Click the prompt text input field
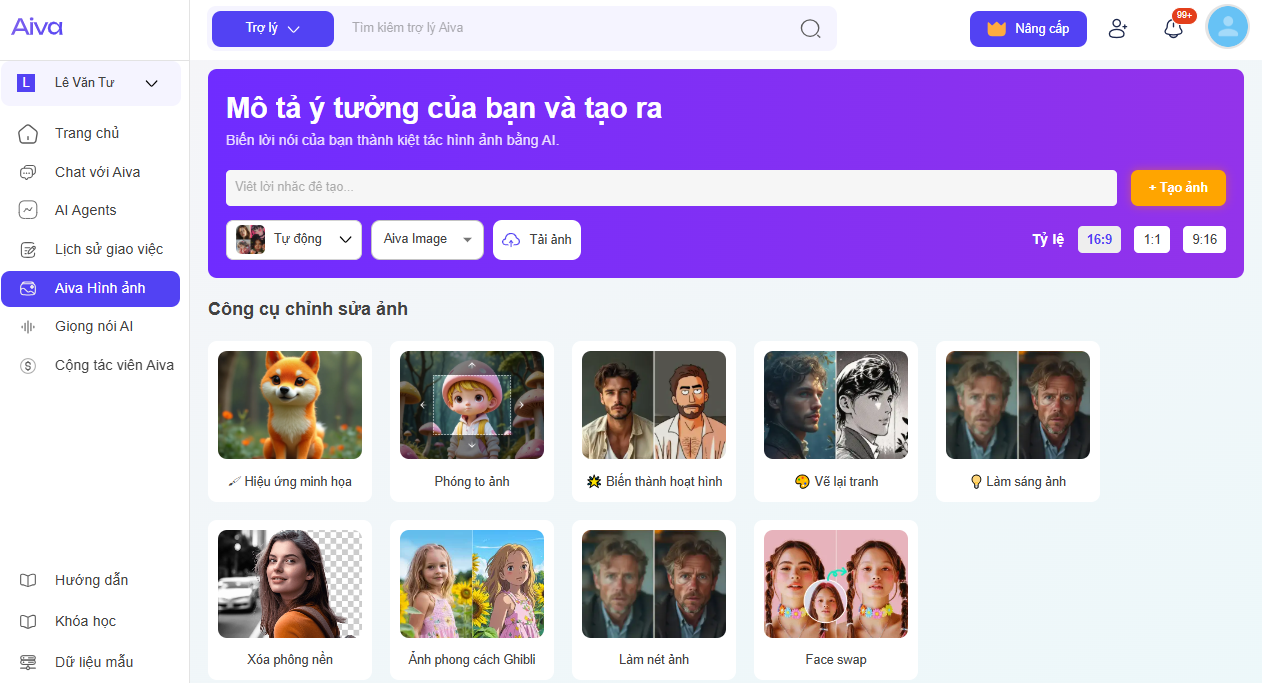Image resolution: width=1262 pixels, height=683 pixels. coord(670,188)
